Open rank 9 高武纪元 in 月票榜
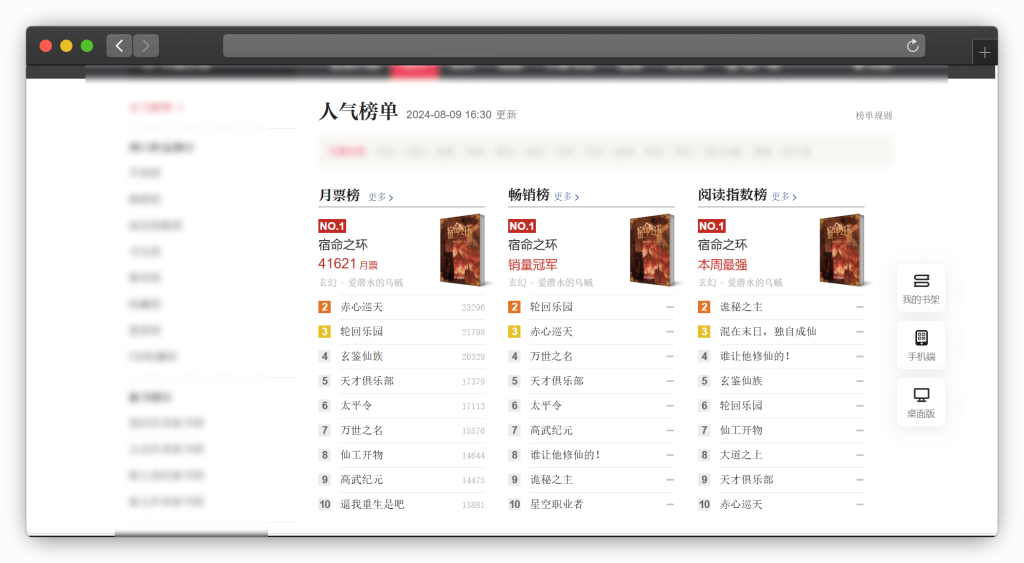The image size is (1024, 563). [x=361, y=480]
